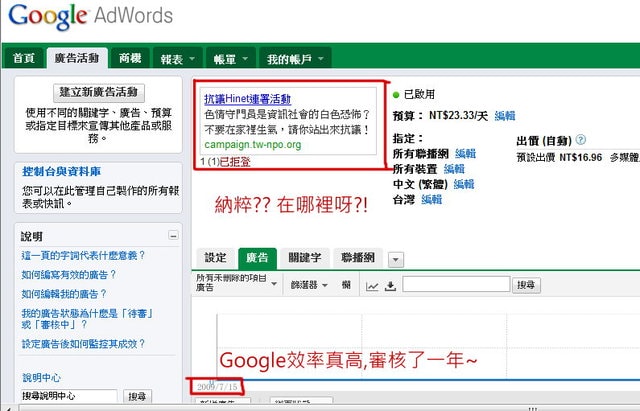
Task: Open the 說明中心 help center link
Action: click(x=41, y=378)
